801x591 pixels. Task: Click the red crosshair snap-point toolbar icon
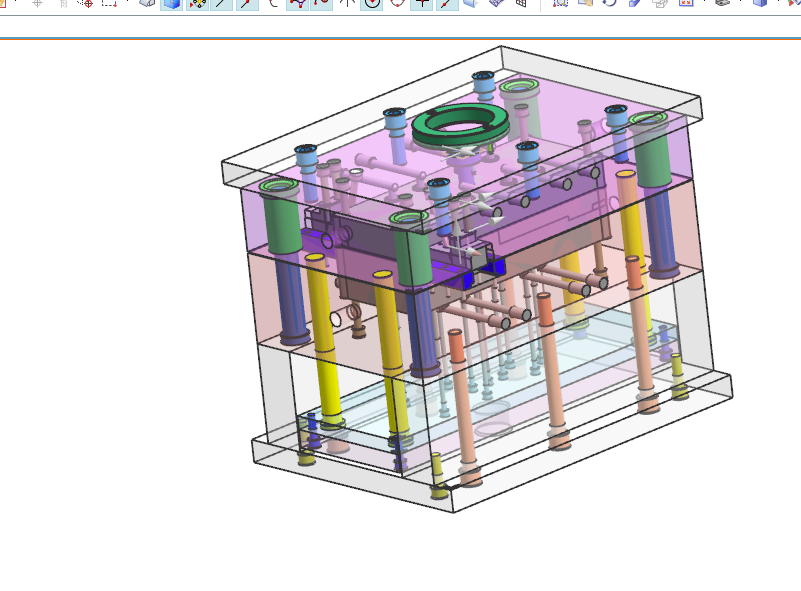pyautogui.click(x=85, y=3)
